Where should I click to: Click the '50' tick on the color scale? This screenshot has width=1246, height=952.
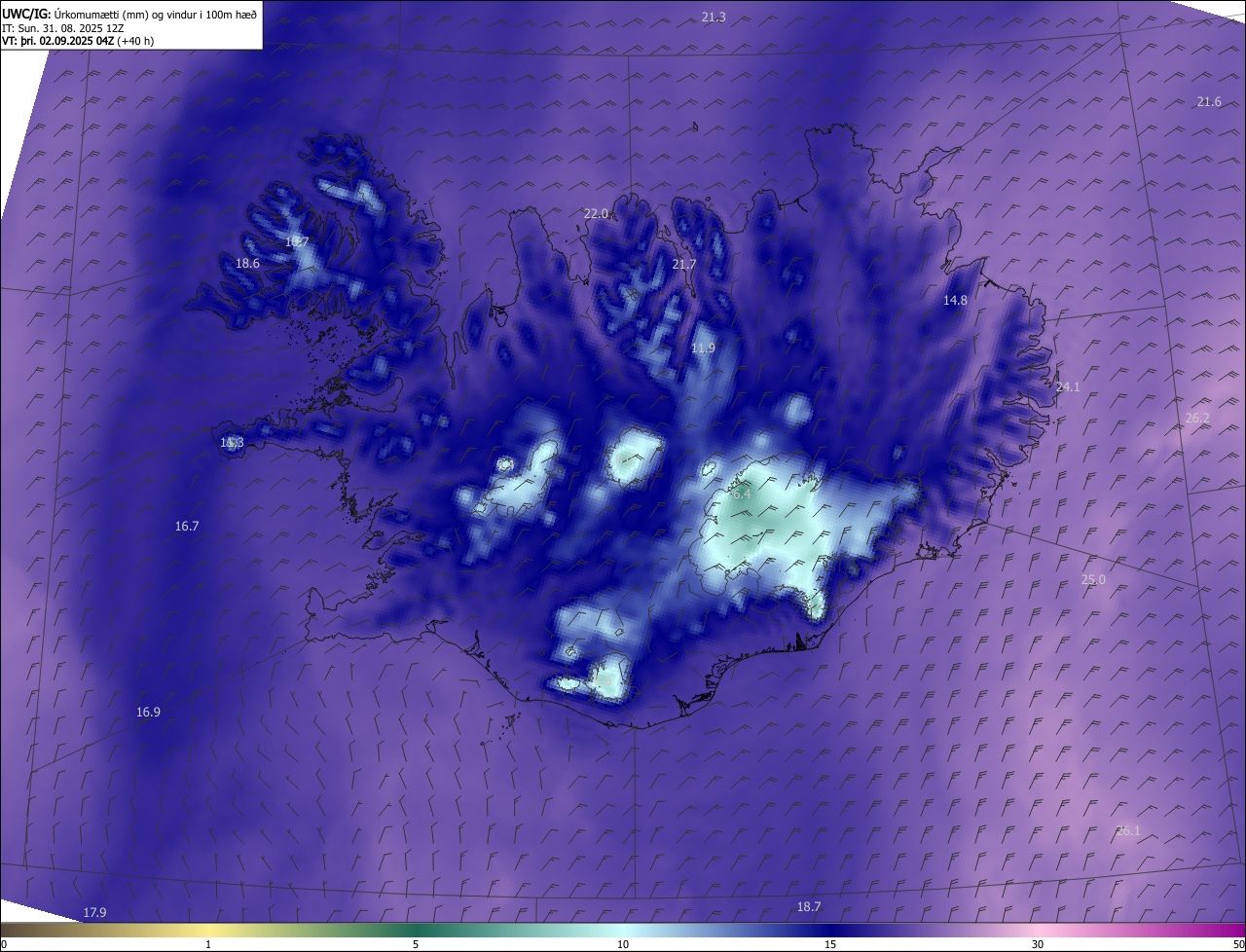click(1238, 945)
